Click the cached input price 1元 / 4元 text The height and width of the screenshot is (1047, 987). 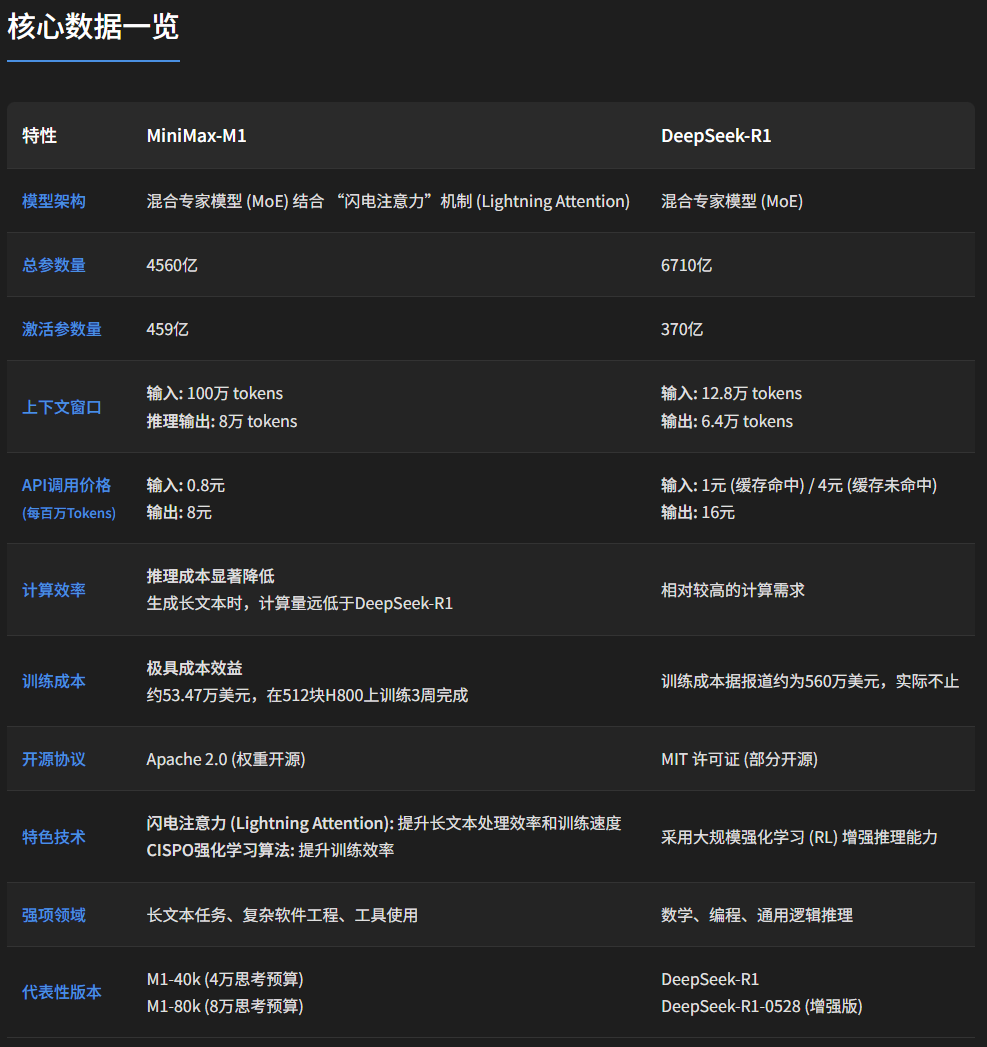tap(799, 485)
